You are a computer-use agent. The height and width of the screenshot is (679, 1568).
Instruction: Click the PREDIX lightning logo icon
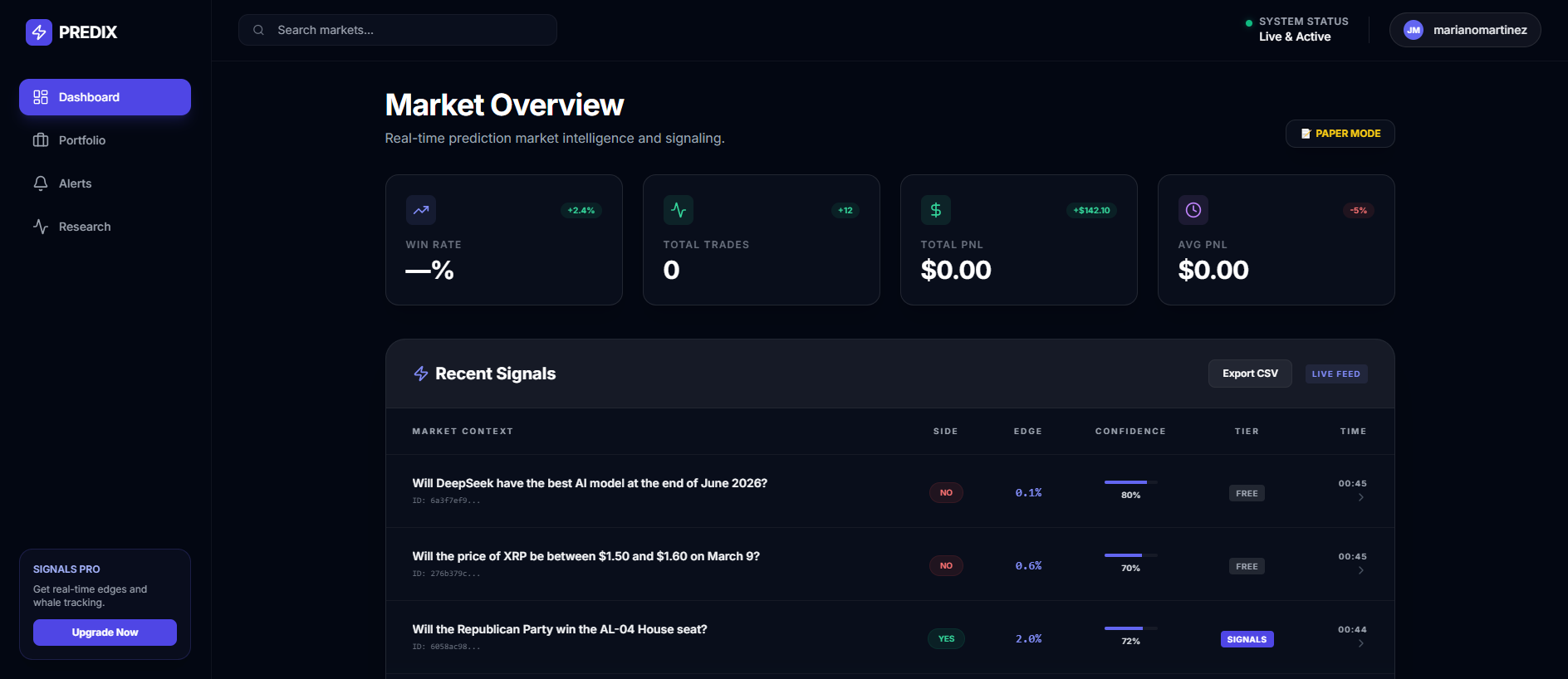point(39,32)
